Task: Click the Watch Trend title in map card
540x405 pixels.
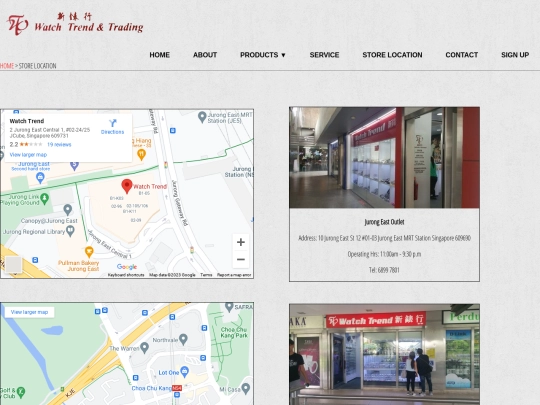Action: tap(27, 121)
